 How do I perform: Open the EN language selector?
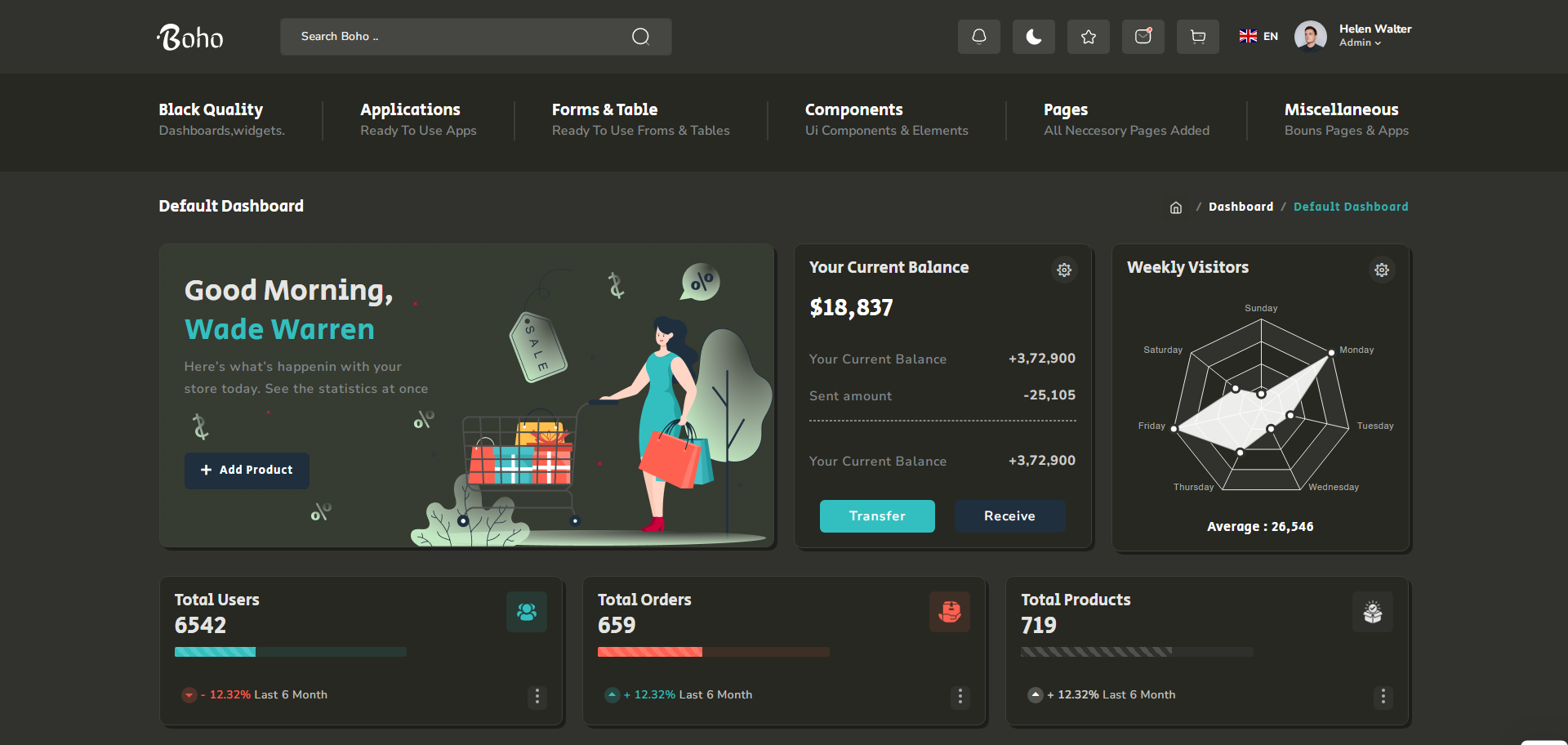click(x=1258, y=37)
